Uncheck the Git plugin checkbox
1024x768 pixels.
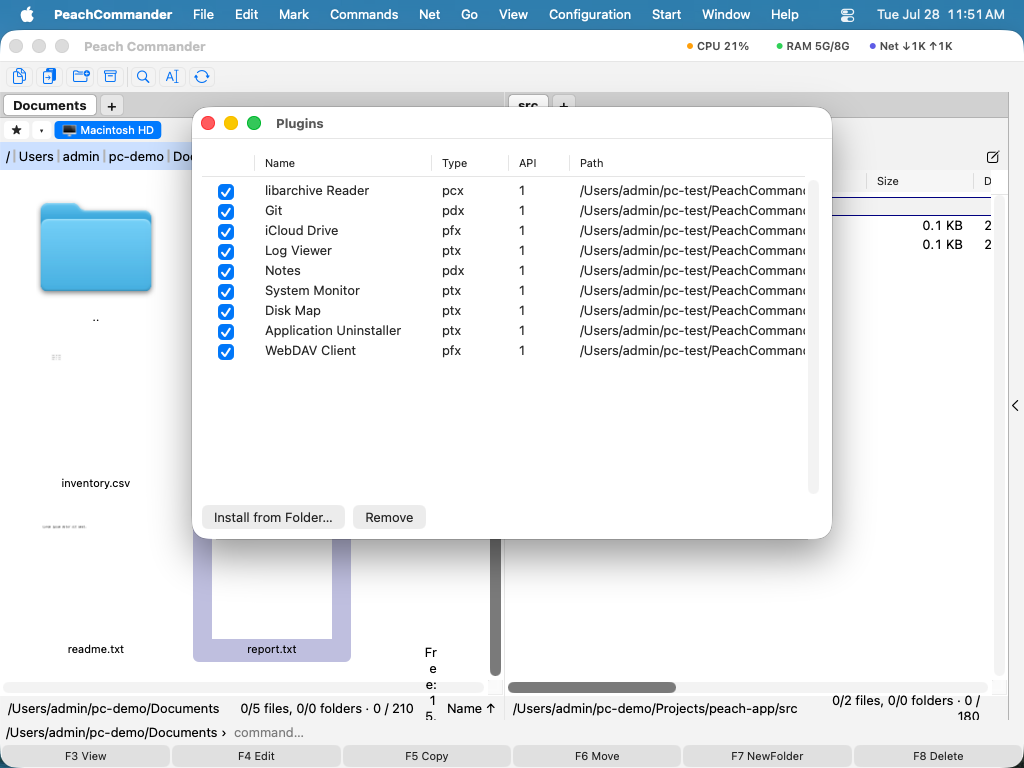click(x=226, y=212)
